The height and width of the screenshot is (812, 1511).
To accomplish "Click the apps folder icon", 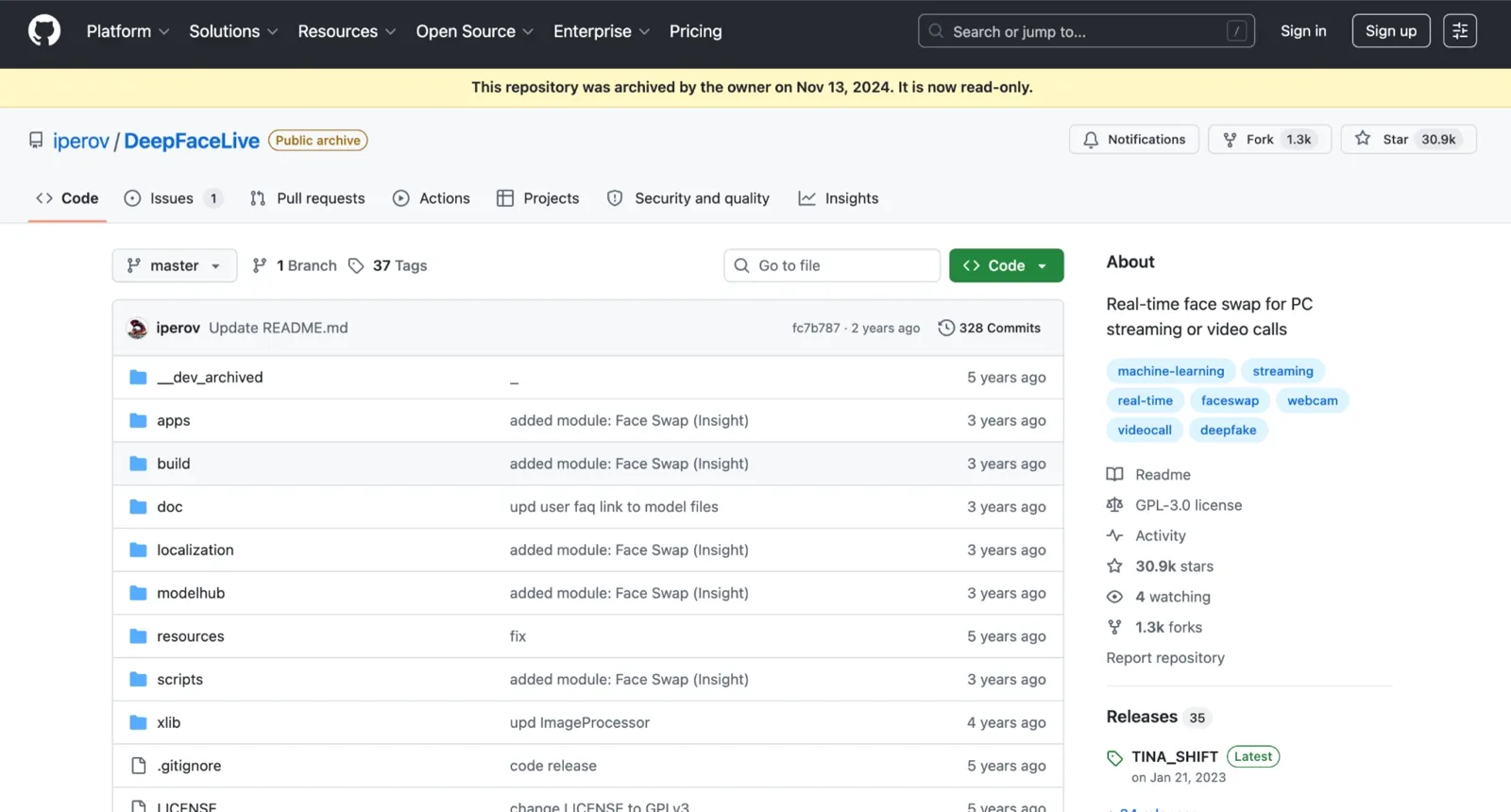I will [x=138, y=420].
